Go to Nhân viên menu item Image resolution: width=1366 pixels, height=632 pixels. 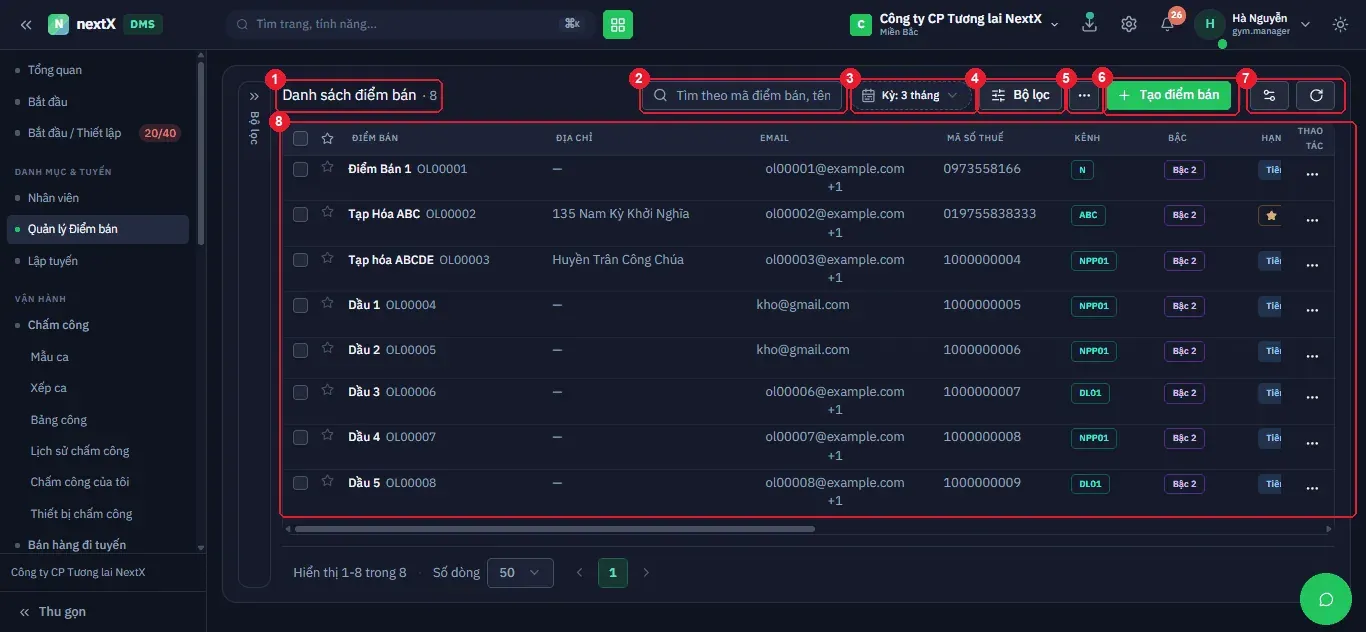(x=53, y=198)
